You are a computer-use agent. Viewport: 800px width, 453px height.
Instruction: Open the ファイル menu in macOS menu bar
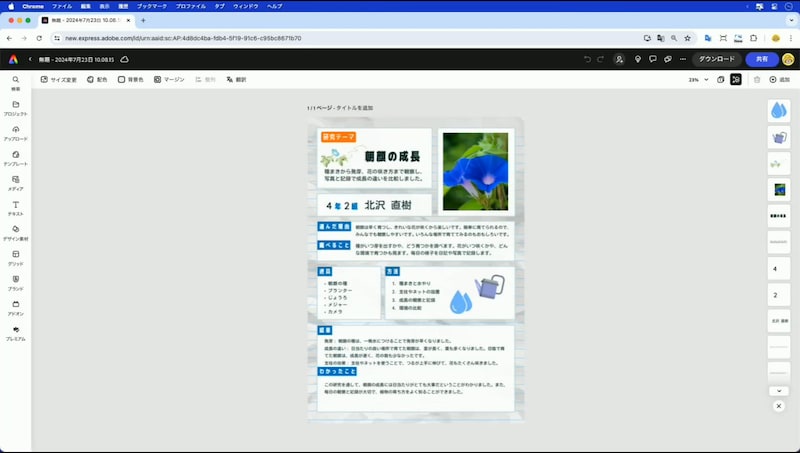[62, 6]
